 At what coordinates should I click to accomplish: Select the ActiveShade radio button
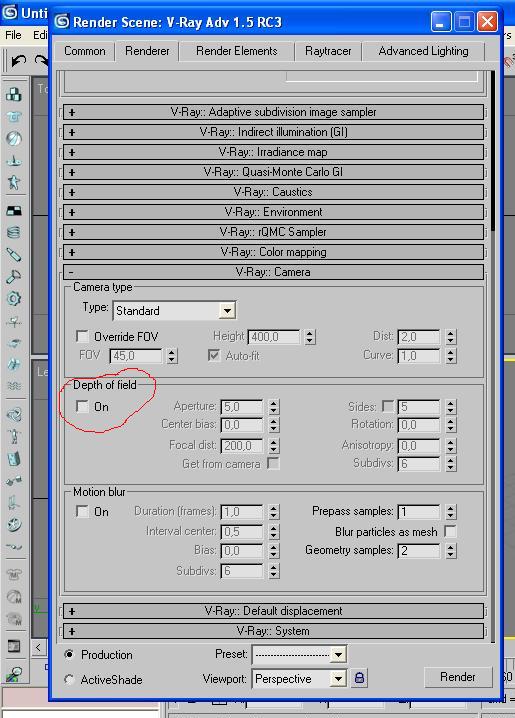point(69,680)
